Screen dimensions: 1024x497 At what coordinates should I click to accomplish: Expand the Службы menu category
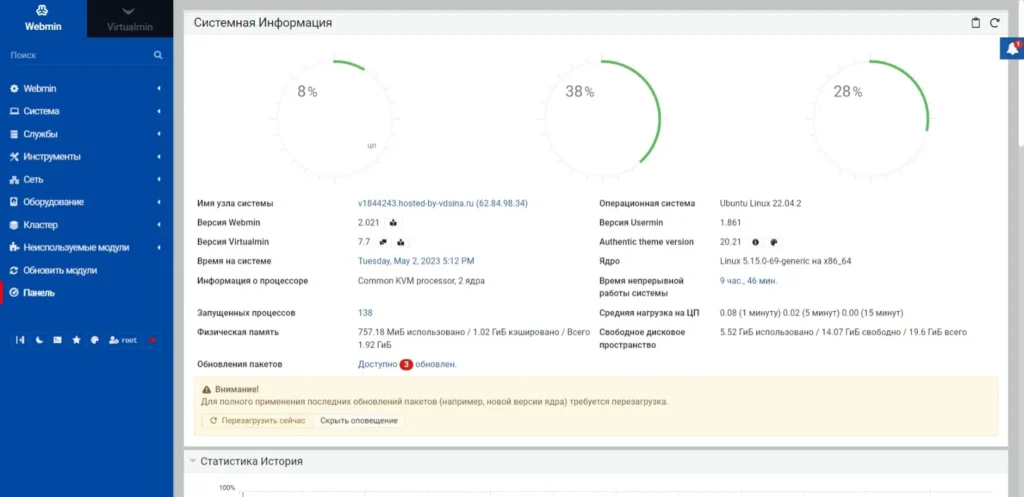point(86,134)
